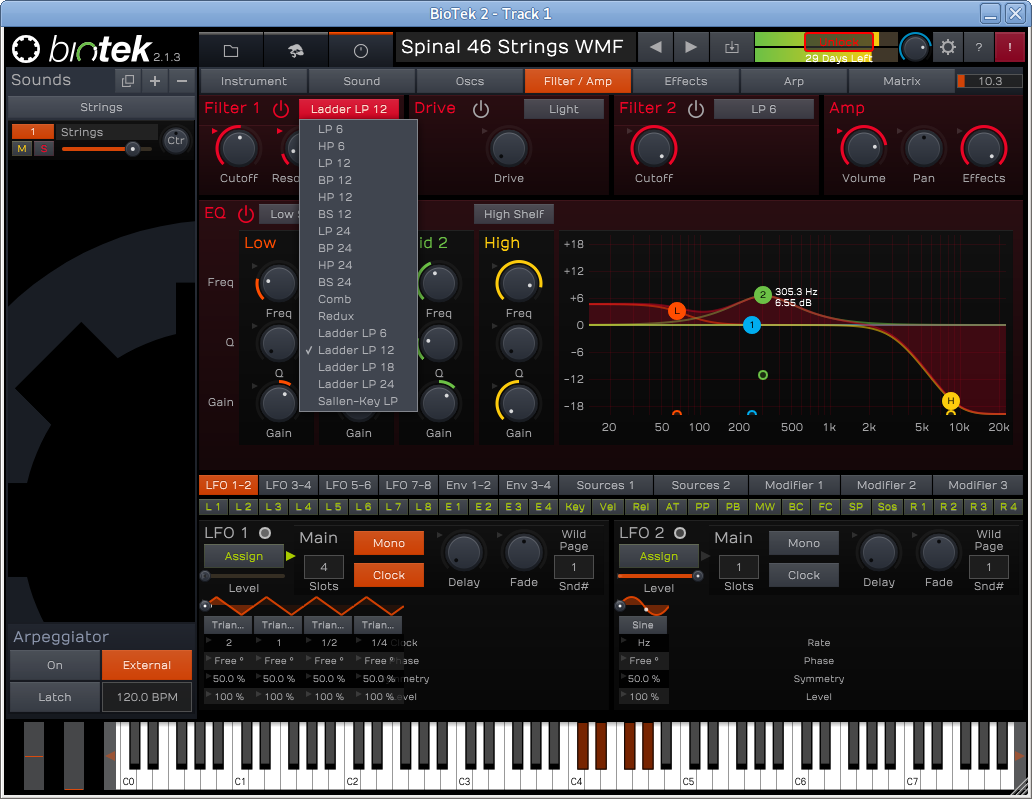Adjust Strings sound volume slider
The height and width of the screenshot is (799, 1032).
click(x=107, y=149)
